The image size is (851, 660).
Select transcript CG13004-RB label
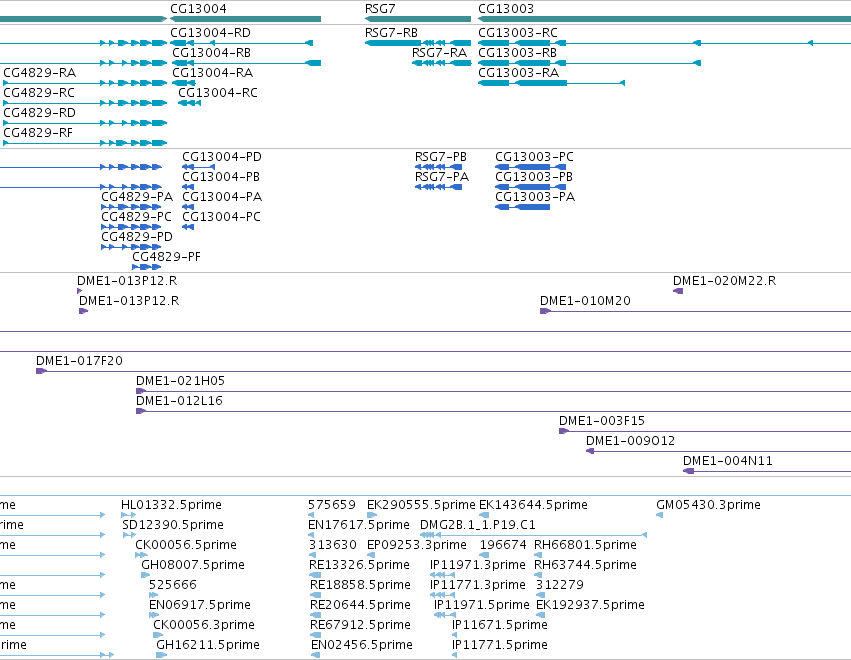click(212, 53)
